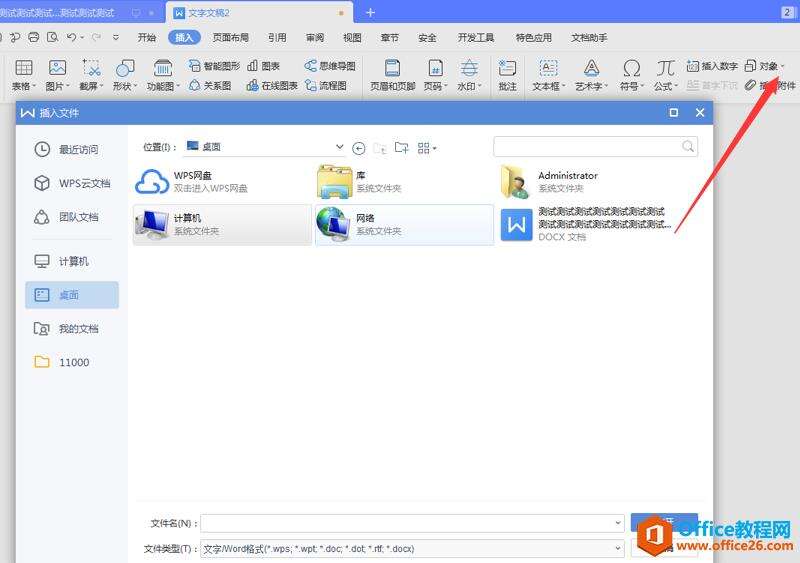Switch to the 页面布局 ribbon tab
The image size is (800, 563).
(x=230, y=38)
